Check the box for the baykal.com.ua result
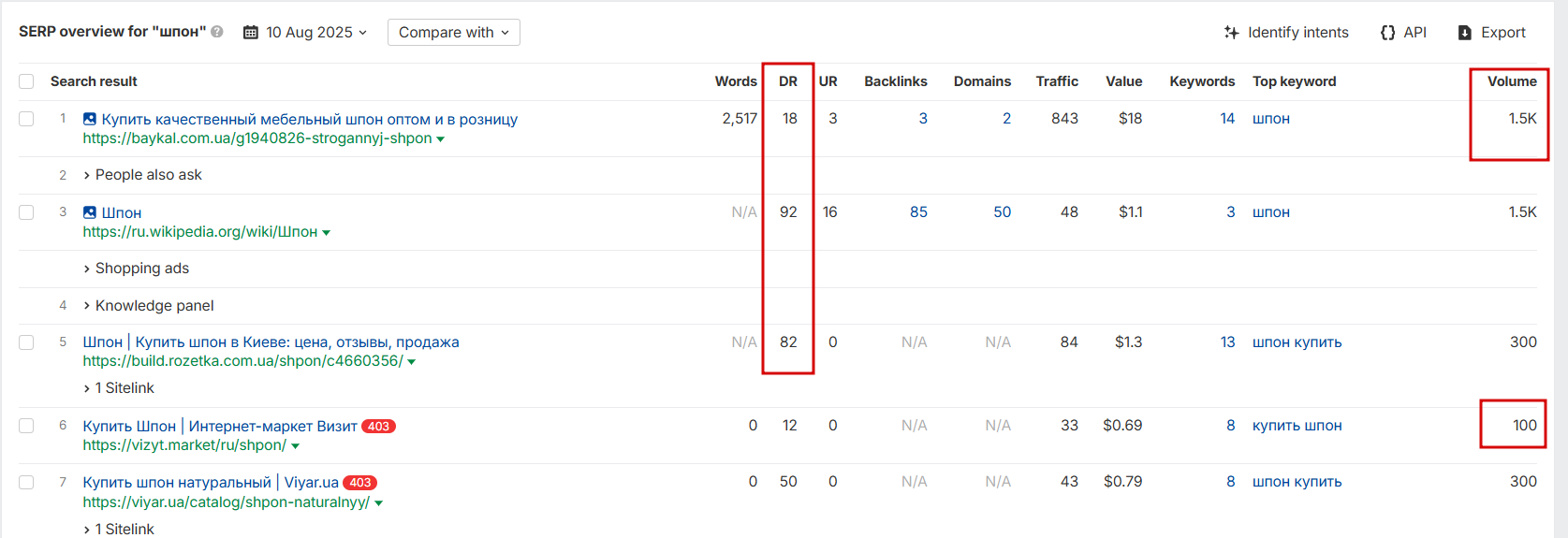Image resolution: width=1568 pixels, height=538 pixels. click(26, 119)
